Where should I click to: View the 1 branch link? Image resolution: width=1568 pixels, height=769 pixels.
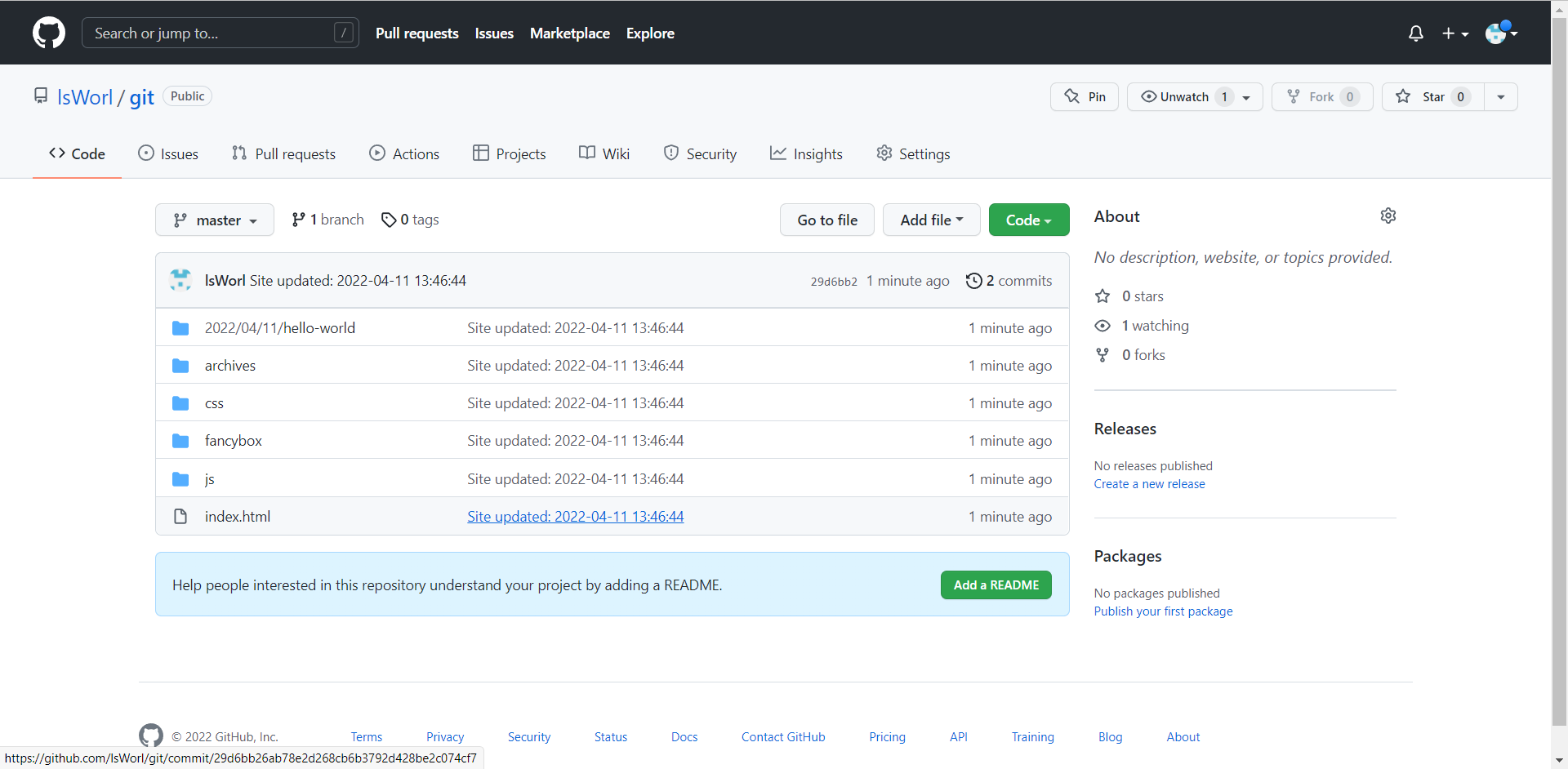327,220
